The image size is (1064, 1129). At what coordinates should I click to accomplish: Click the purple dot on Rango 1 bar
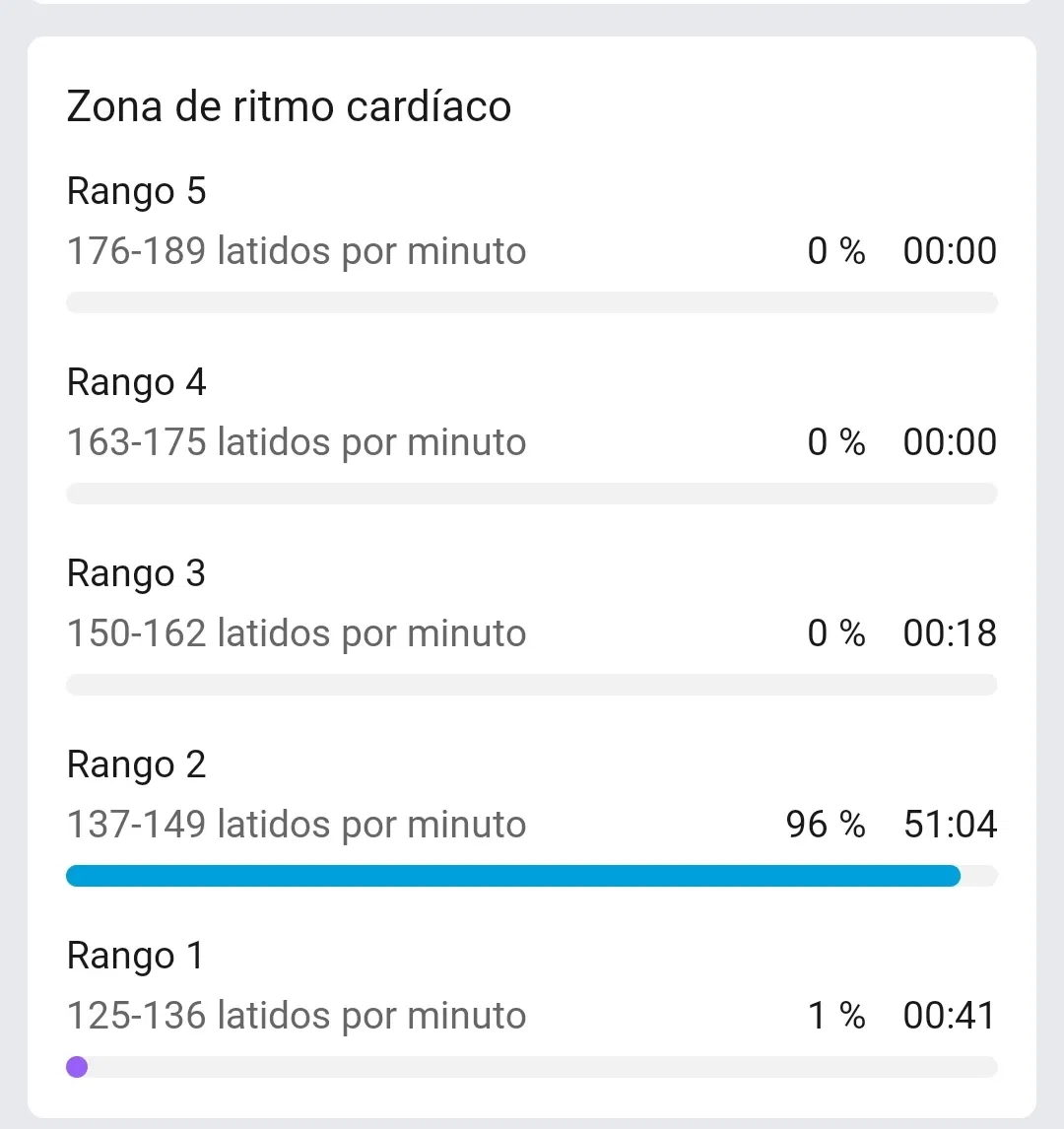click(77, 1067)
